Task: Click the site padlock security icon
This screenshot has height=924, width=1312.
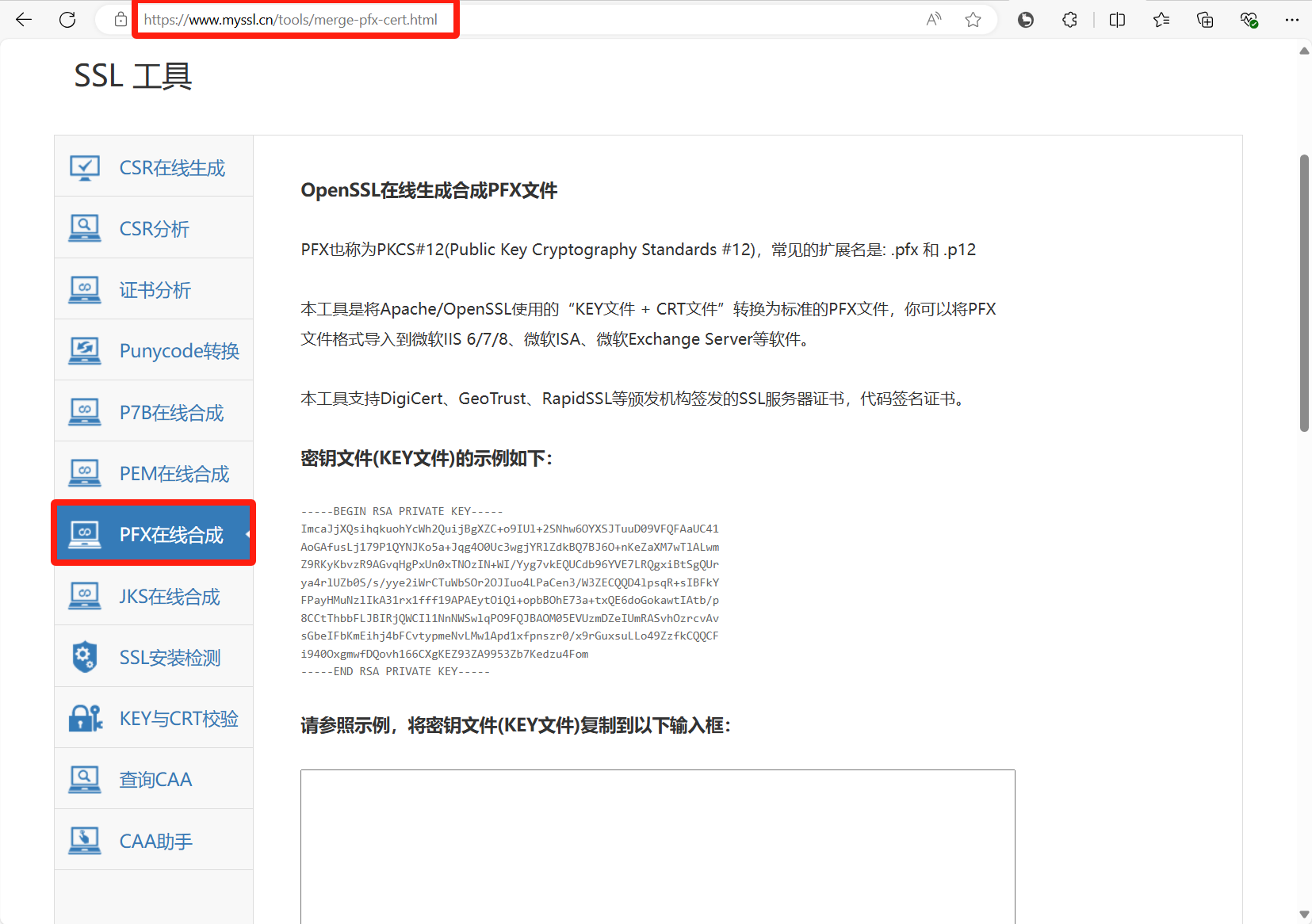Action: [120, 20]
